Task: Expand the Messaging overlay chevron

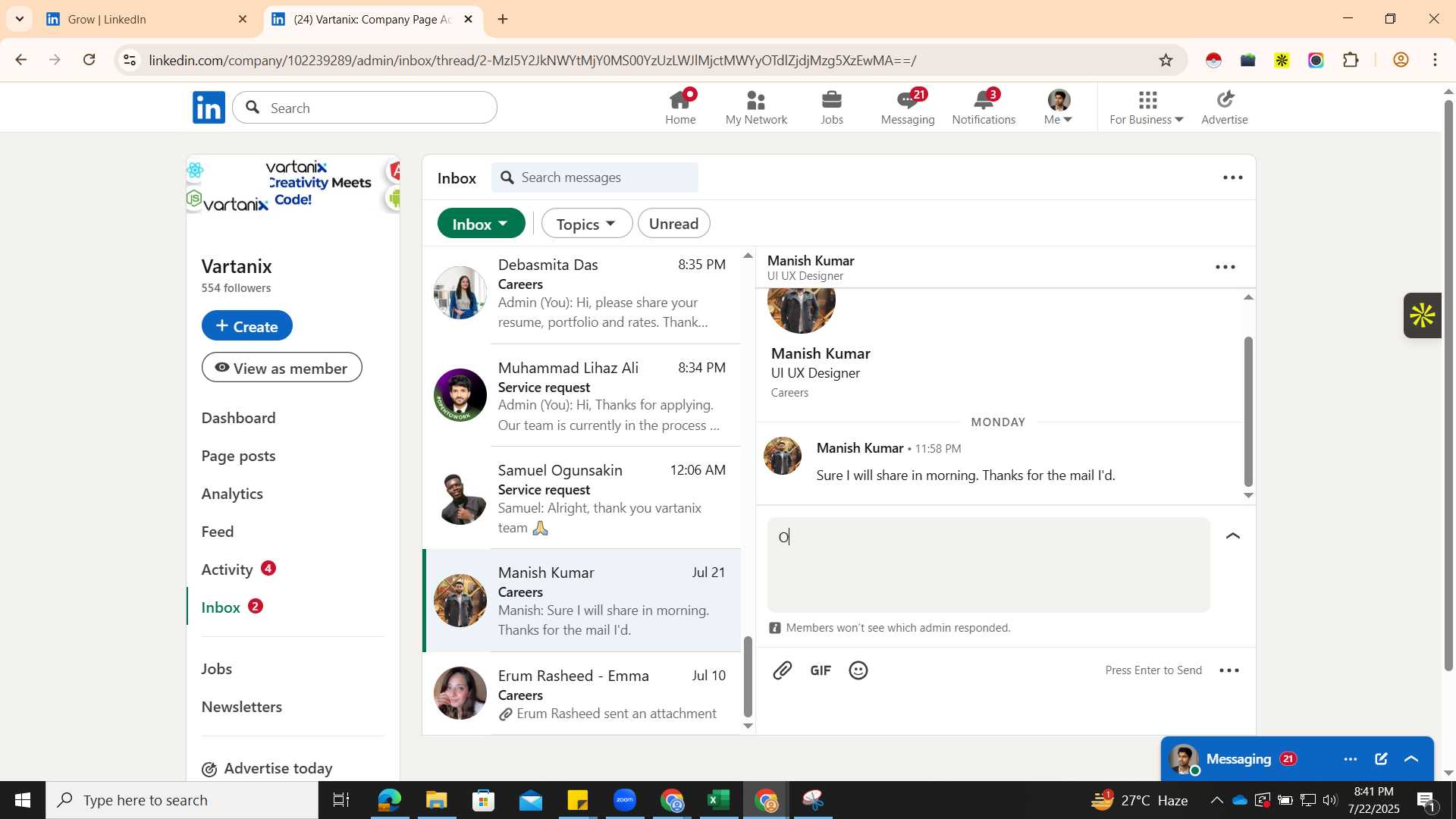Action: coord(1411,759)
